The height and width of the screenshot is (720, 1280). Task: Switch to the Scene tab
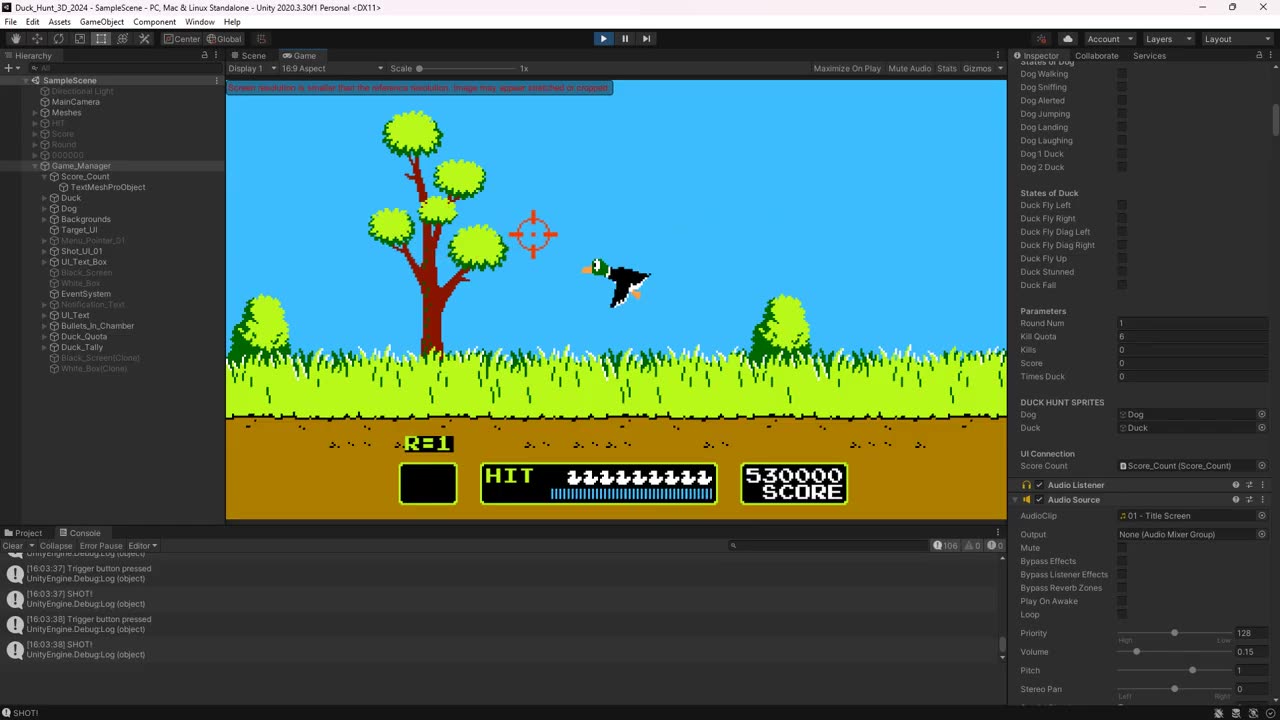248,55
